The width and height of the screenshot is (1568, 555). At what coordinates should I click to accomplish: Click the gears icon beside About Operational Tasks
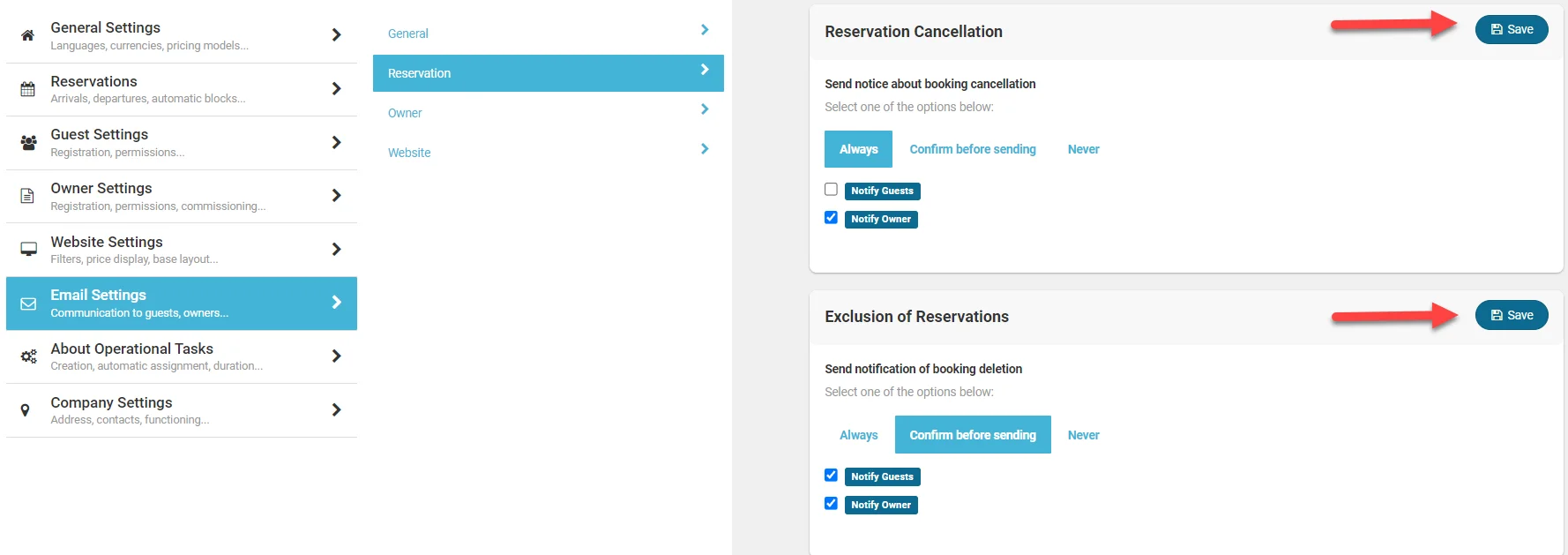tap(28, 356)
